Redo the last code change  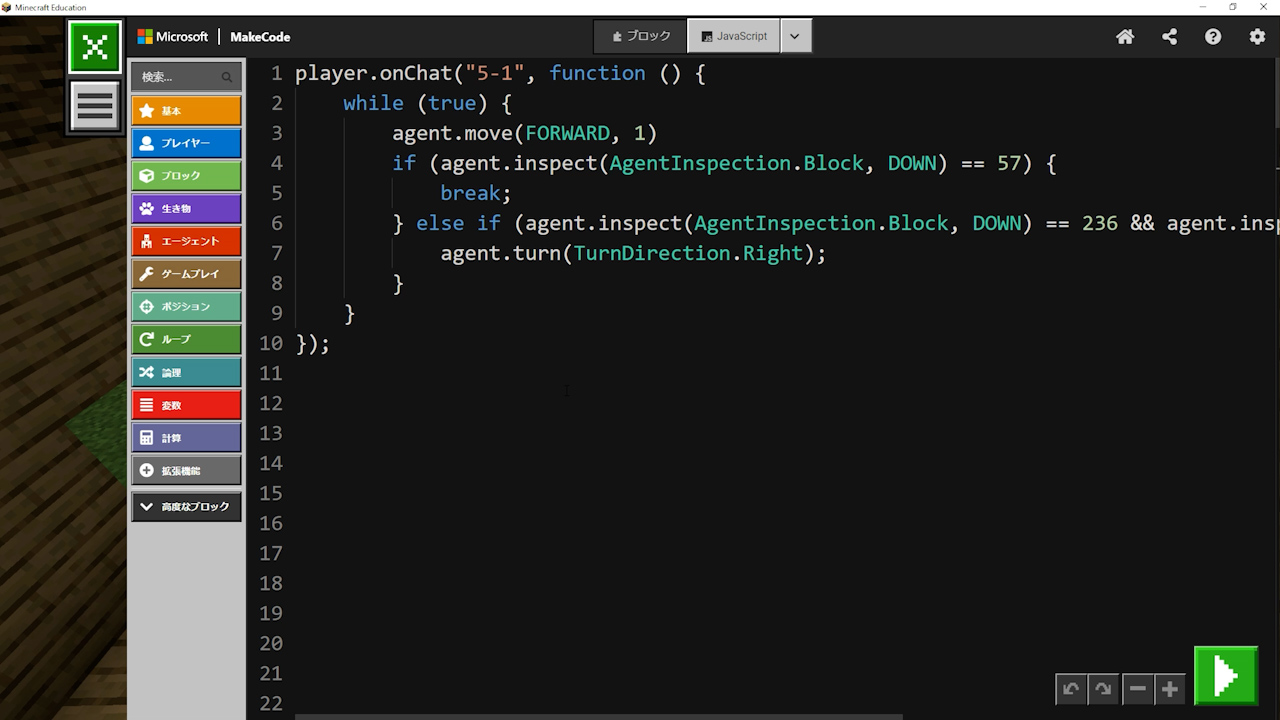pyautogui.click(x=1103, y=689)
